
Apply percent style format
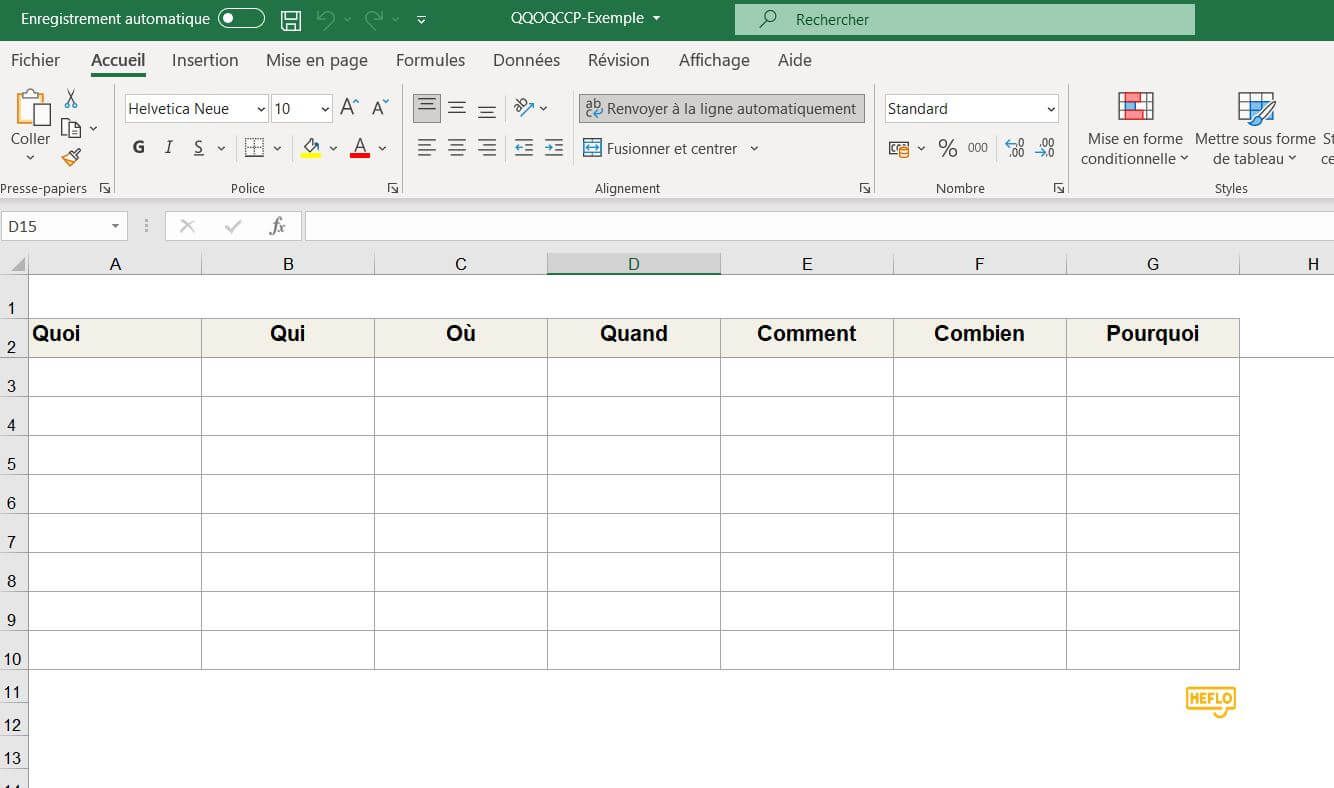[948, 148]
